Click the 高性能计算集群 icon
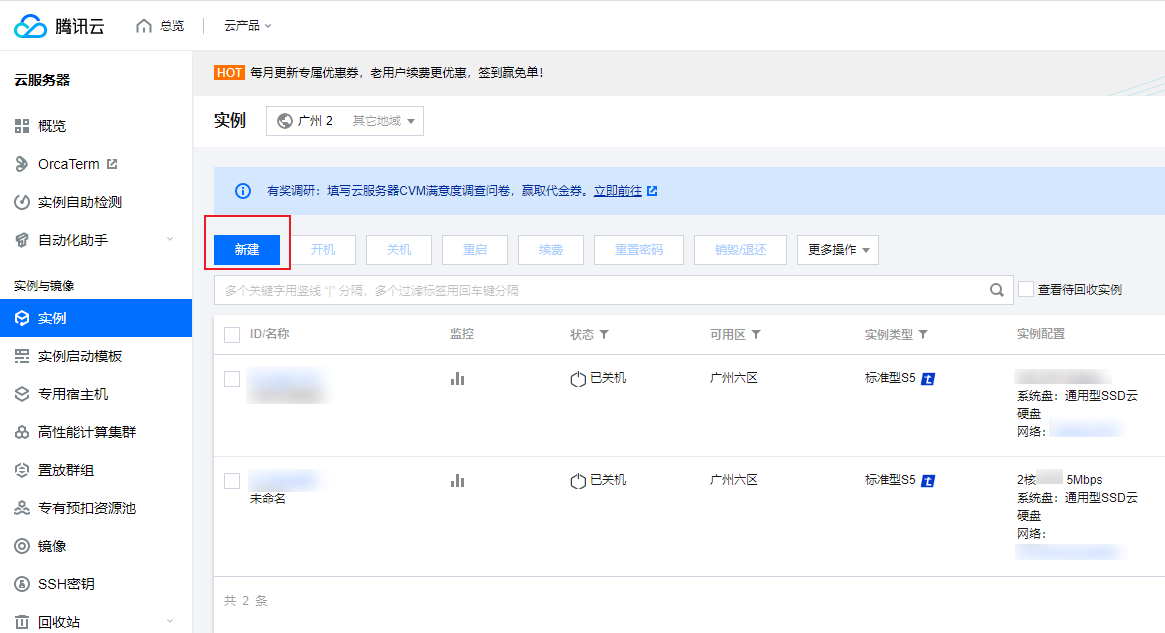 click(22, 432)
